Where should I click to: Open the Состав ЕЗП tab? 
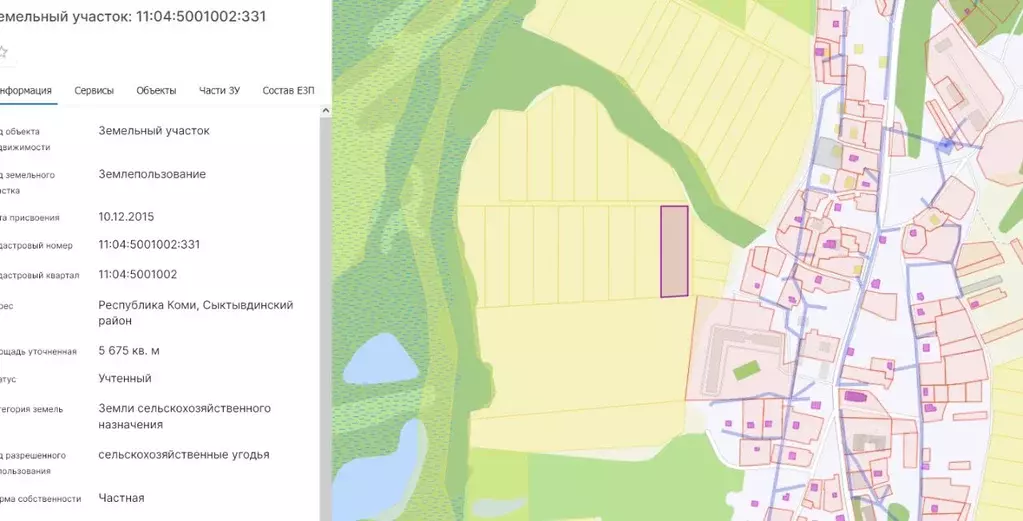(288, 91)
